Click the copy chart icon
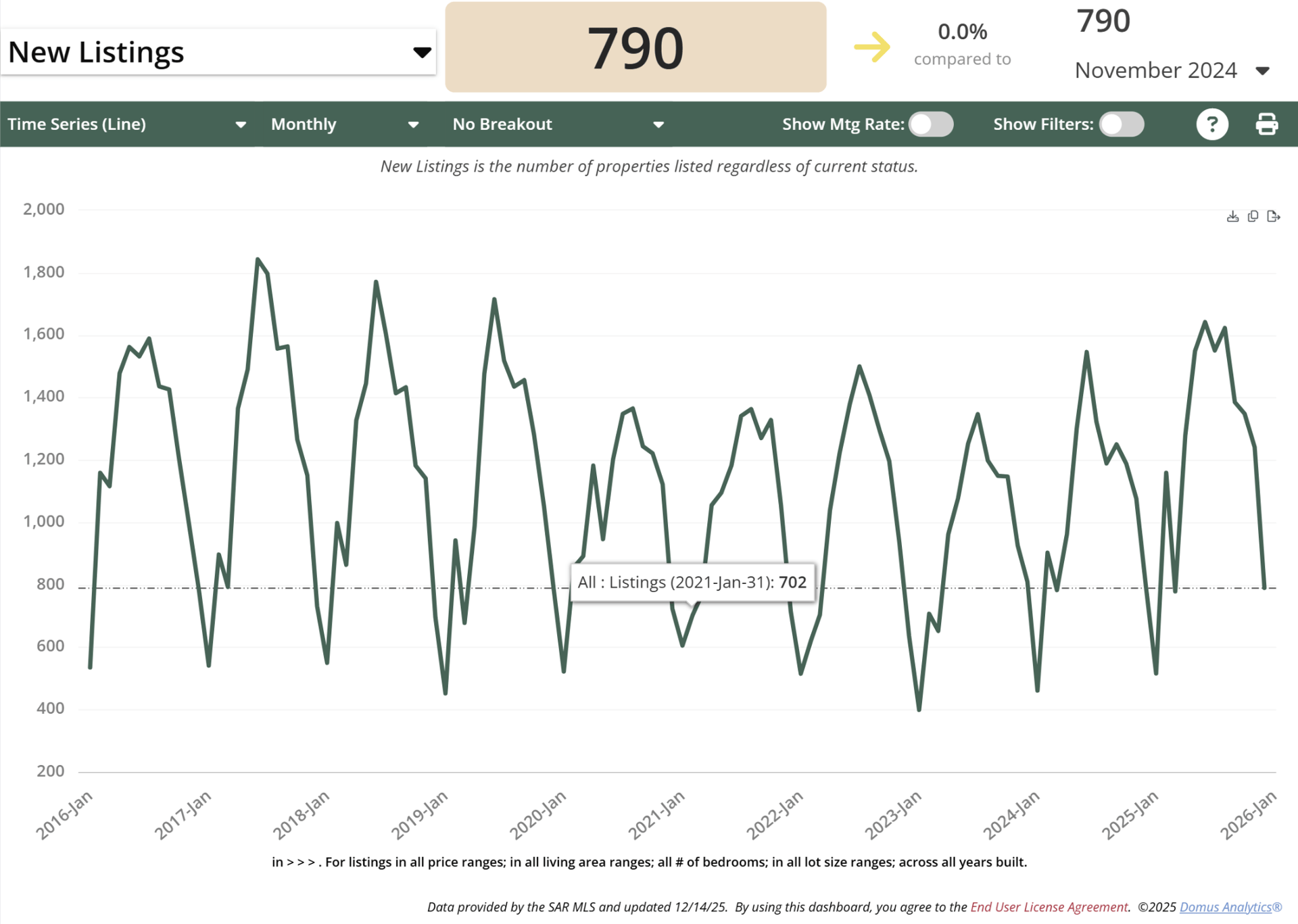Screen dimensions: 1298x924 [x=1253, y=216]
